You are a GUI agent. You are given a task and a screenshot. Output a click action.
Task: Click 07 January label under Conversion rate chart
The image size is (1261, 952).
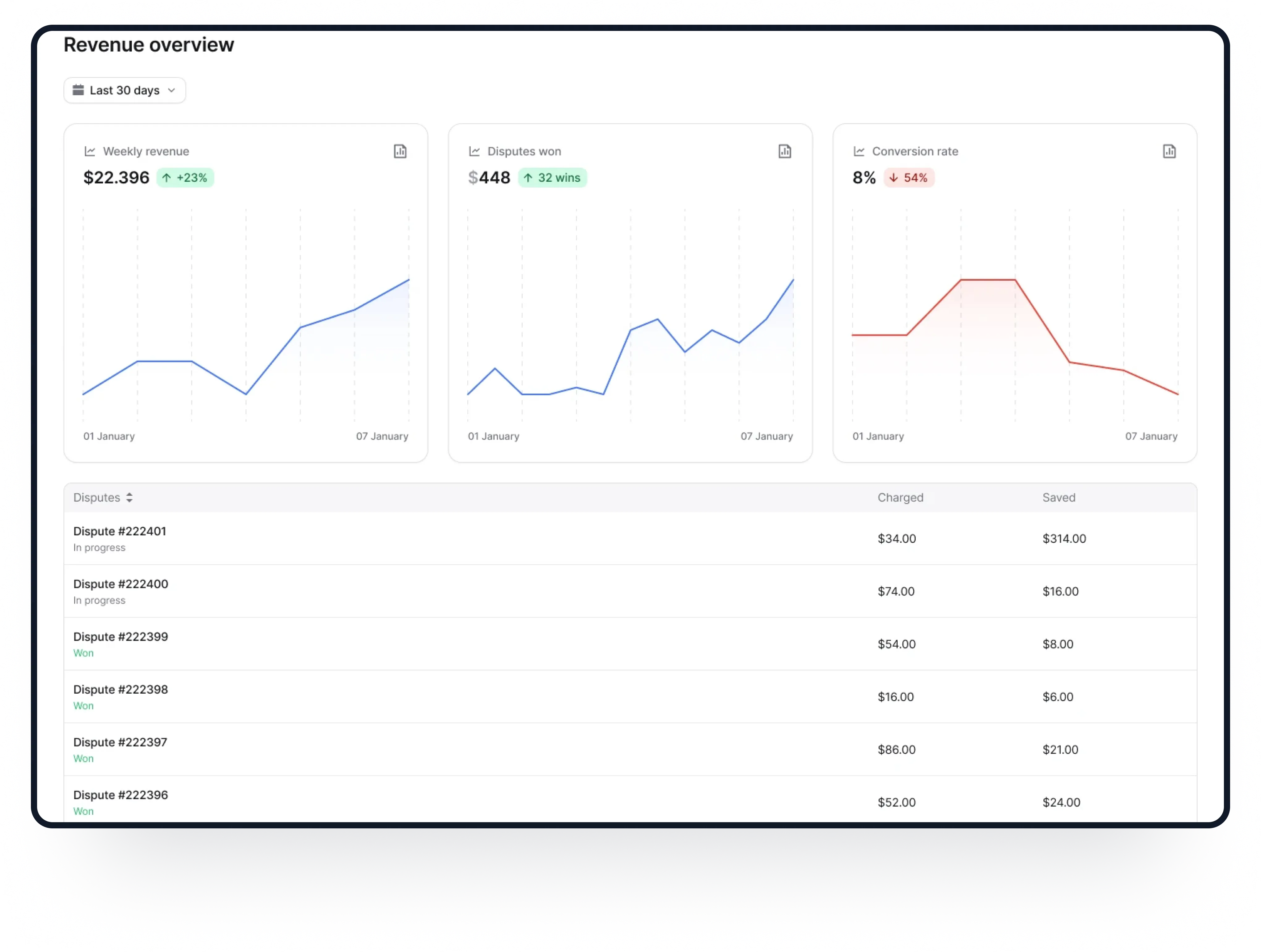tap(1151, 436)
